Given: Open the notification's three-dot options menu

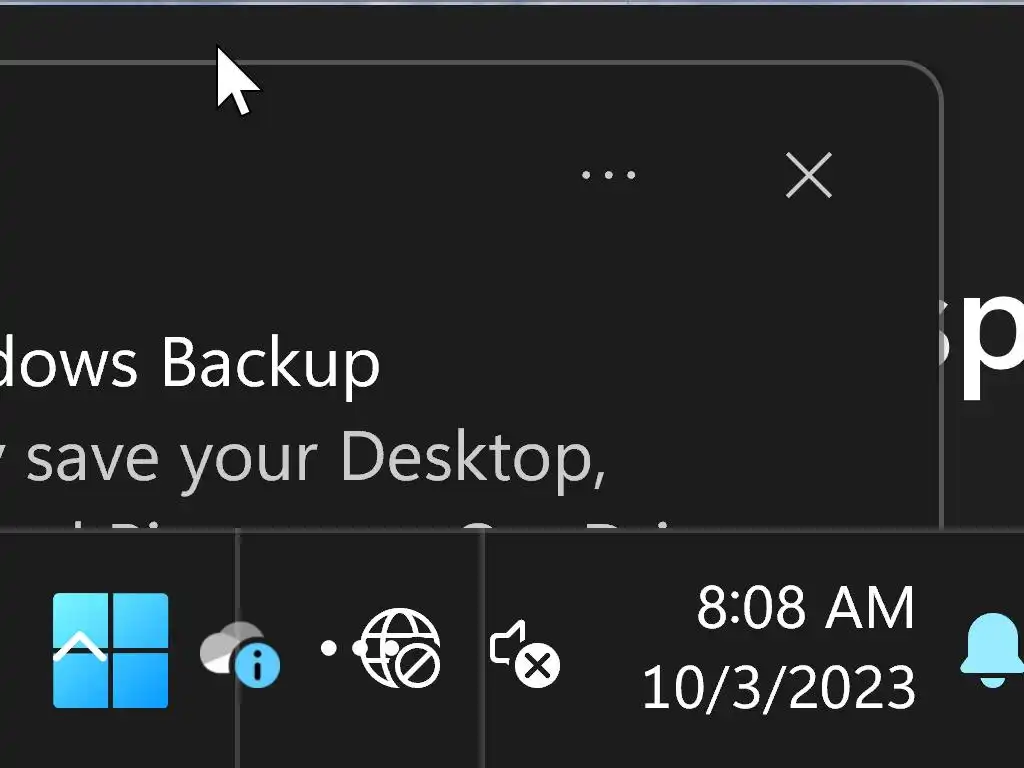Looking at the screenshot, I should click(608, 176).
